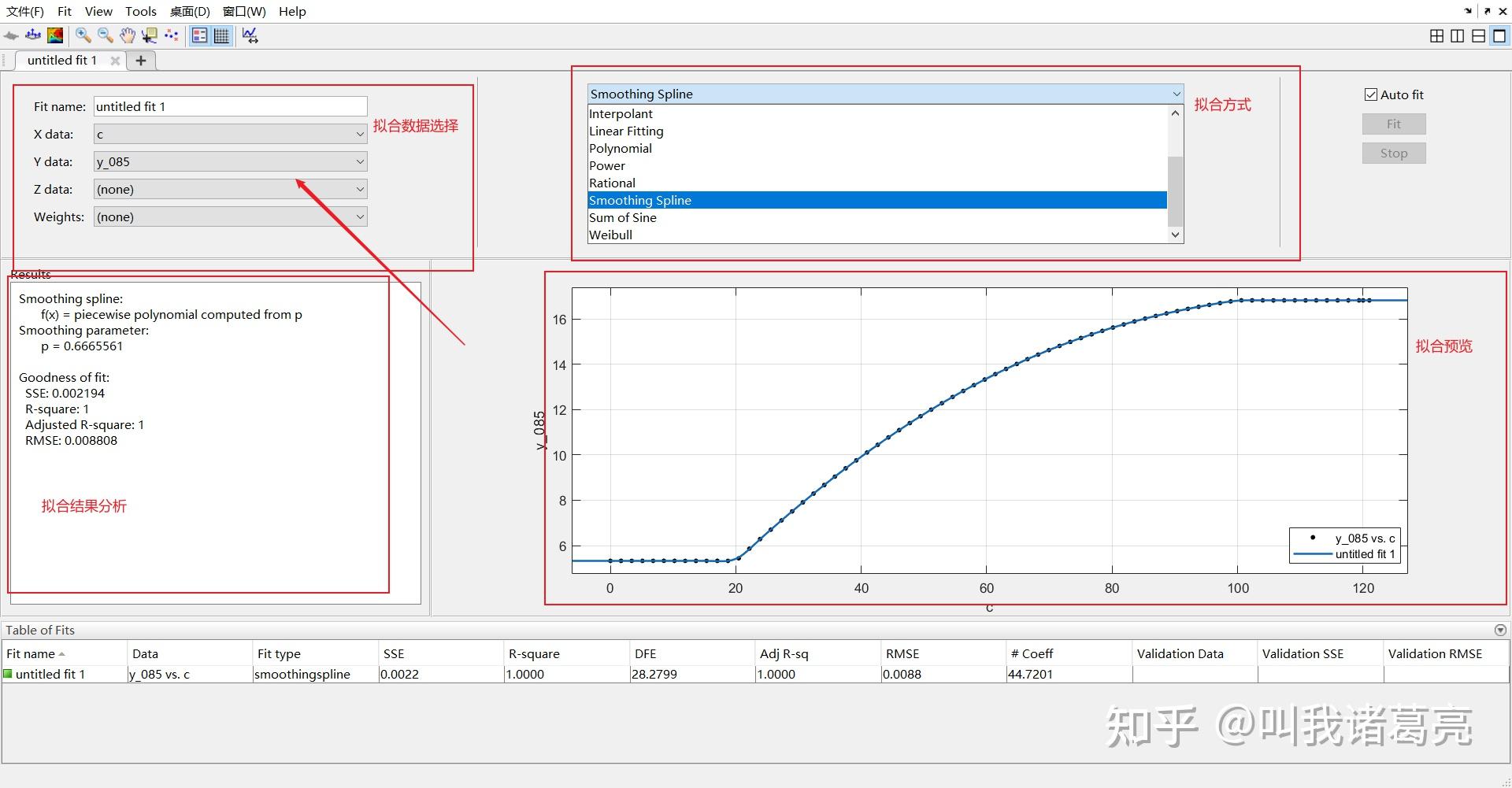The image size is (1512, 788).
Task: Activate the Pan tool
Action: point(128,35)
